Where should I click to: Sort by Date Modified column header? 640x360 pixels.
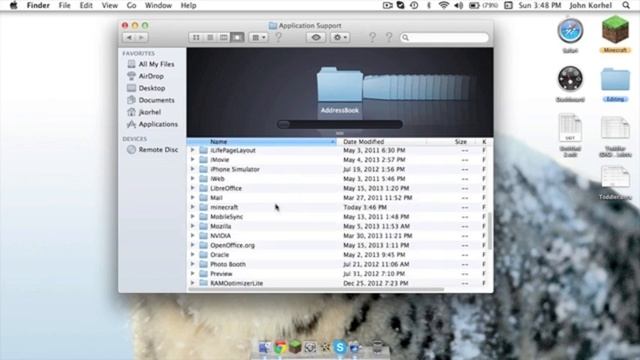pos(381,142)
